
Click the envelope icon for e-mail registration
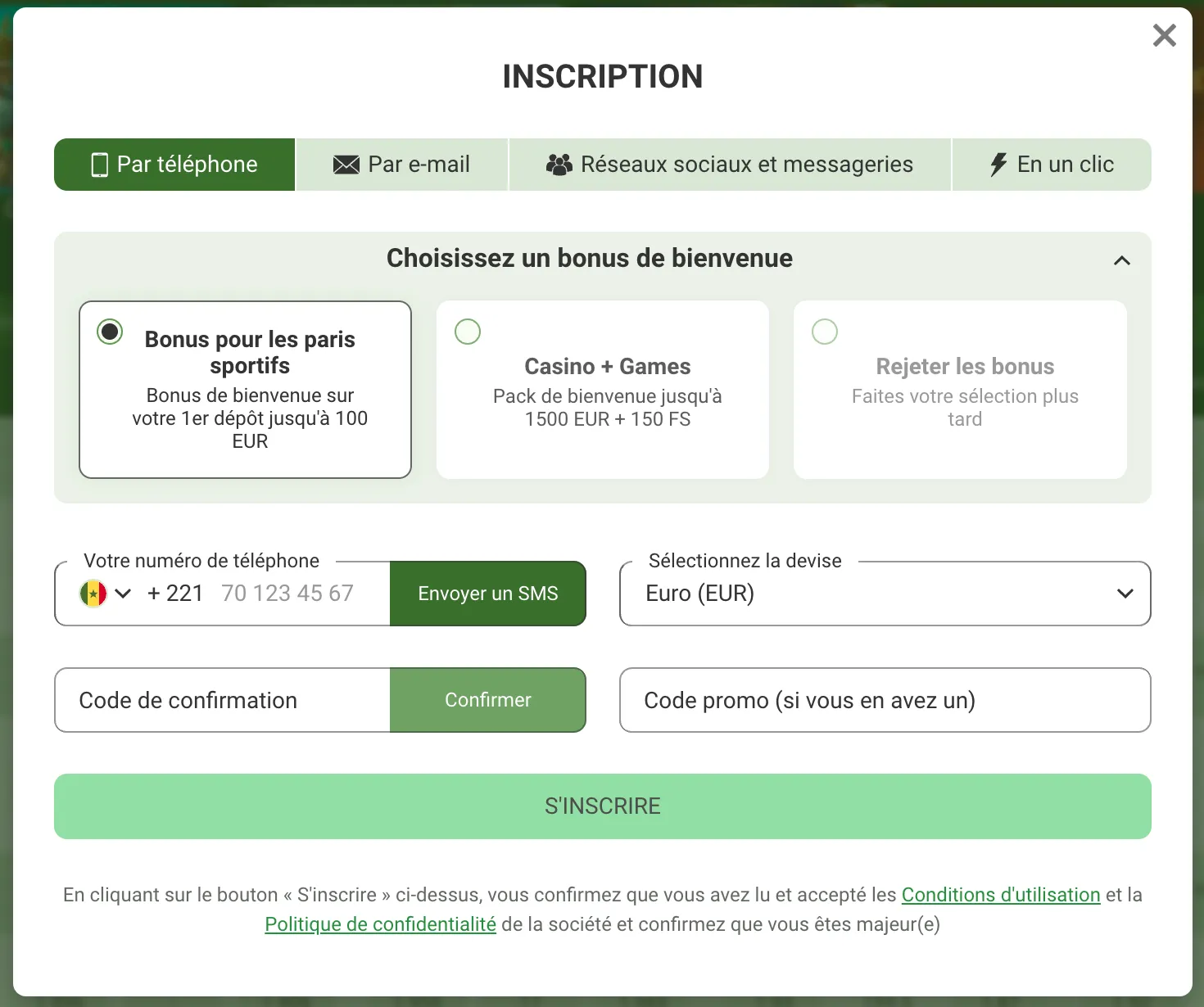(346, 165)
